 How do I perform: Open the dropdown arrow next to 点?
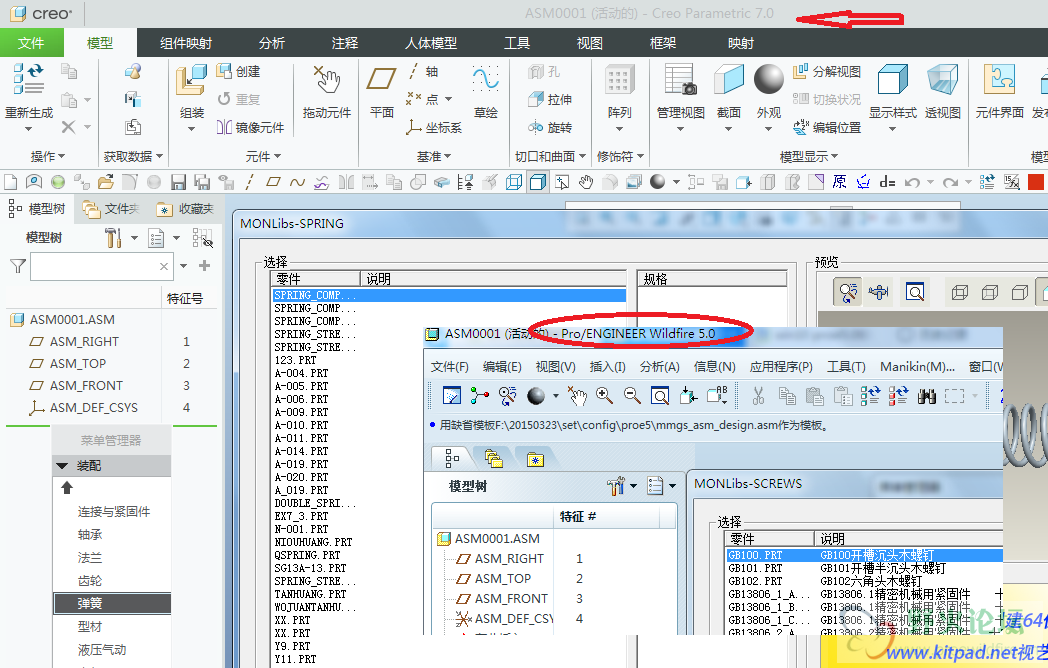click(448, 99)
